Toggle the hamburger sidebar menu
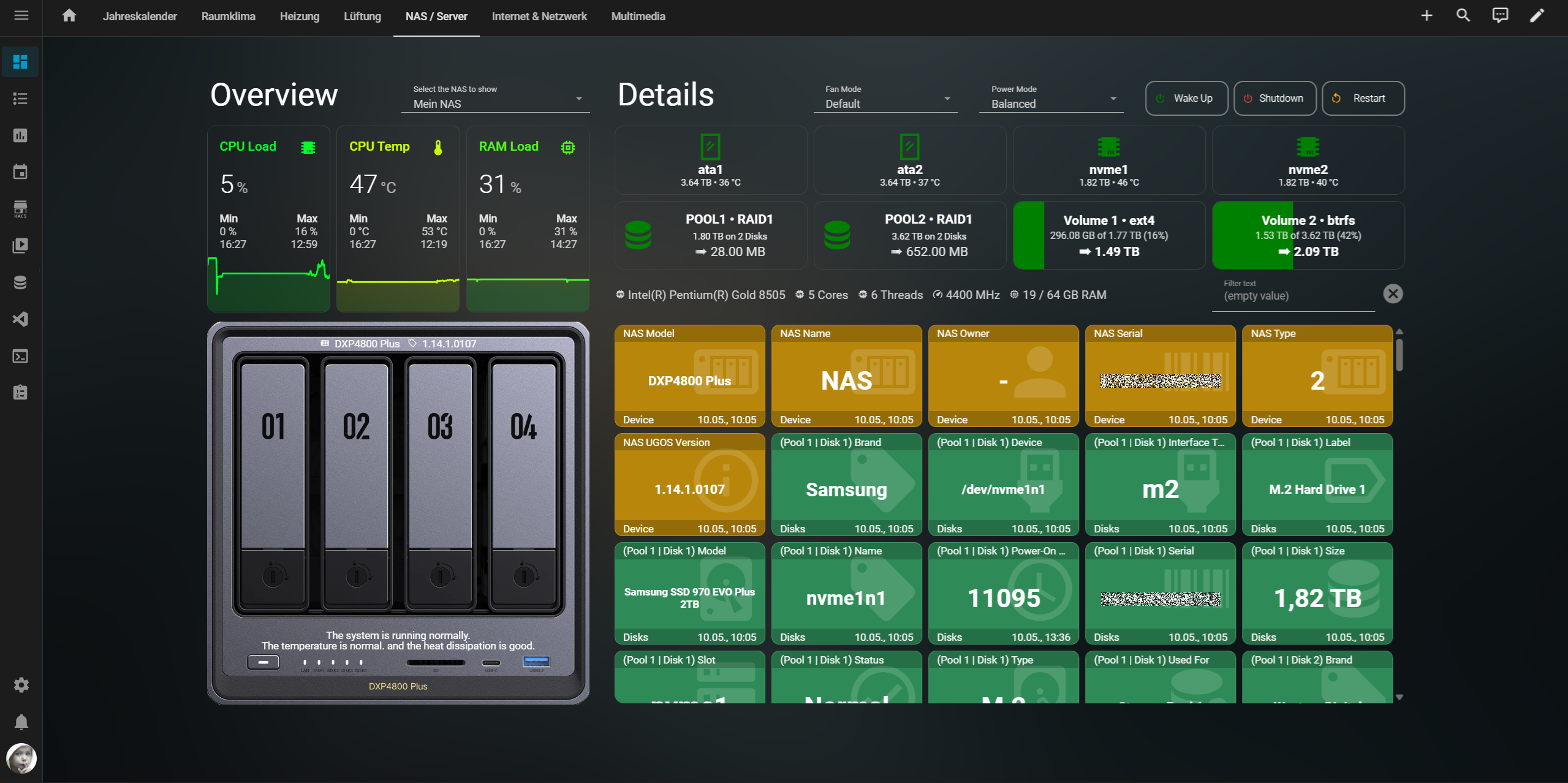 coord(21,16)
